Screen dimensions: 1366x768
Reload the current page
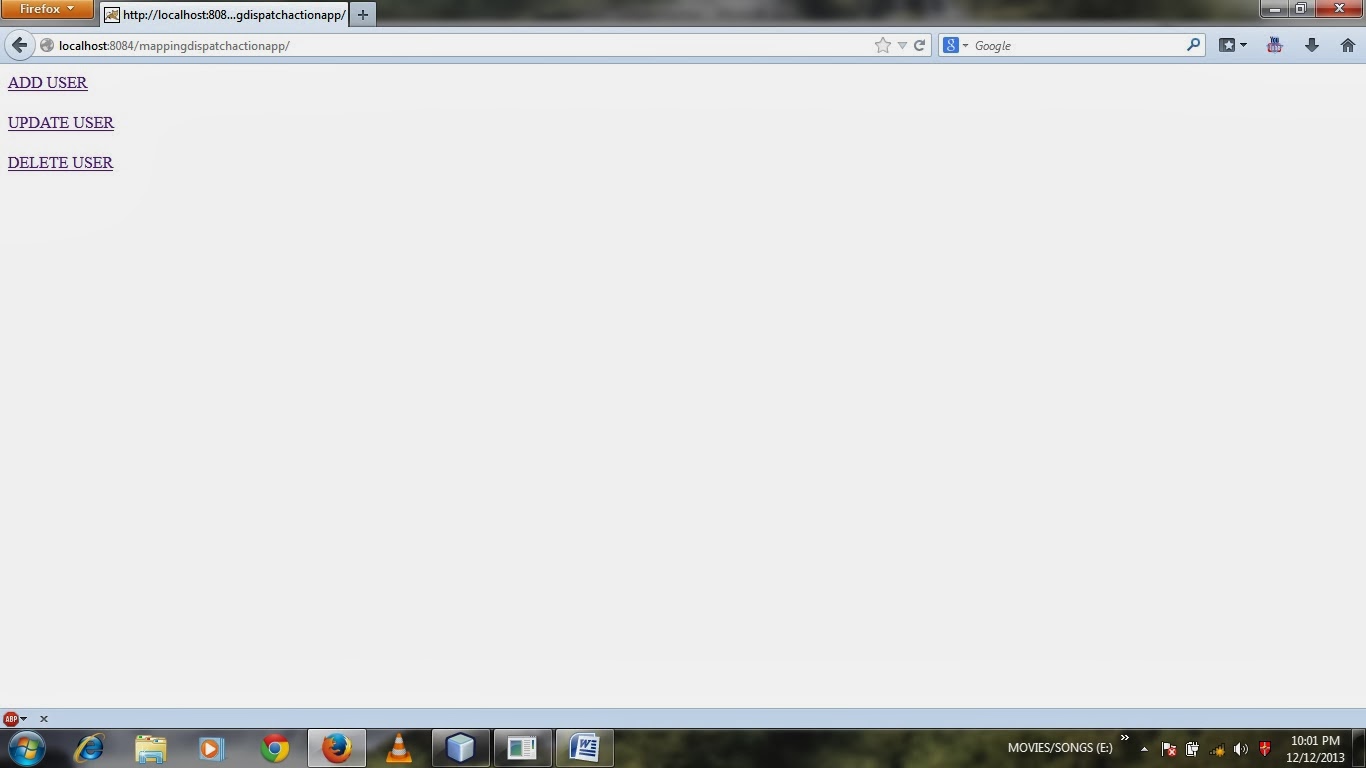click(919, 45)
